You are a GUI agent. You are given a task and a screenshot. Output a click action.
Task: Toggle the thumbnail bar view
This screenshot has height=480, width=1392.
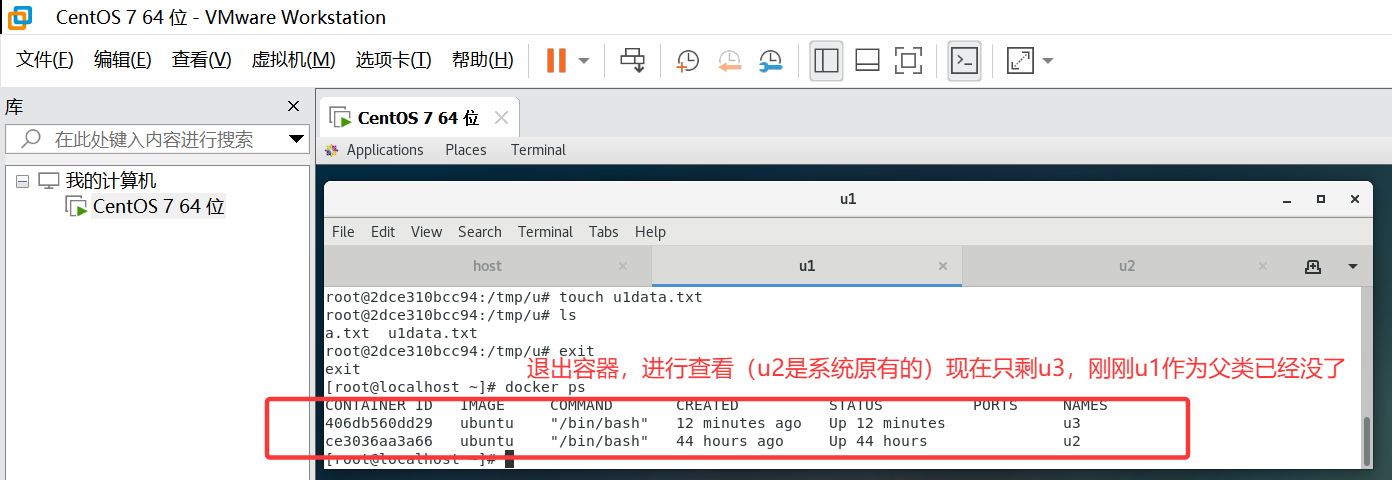tap(867, 60)
